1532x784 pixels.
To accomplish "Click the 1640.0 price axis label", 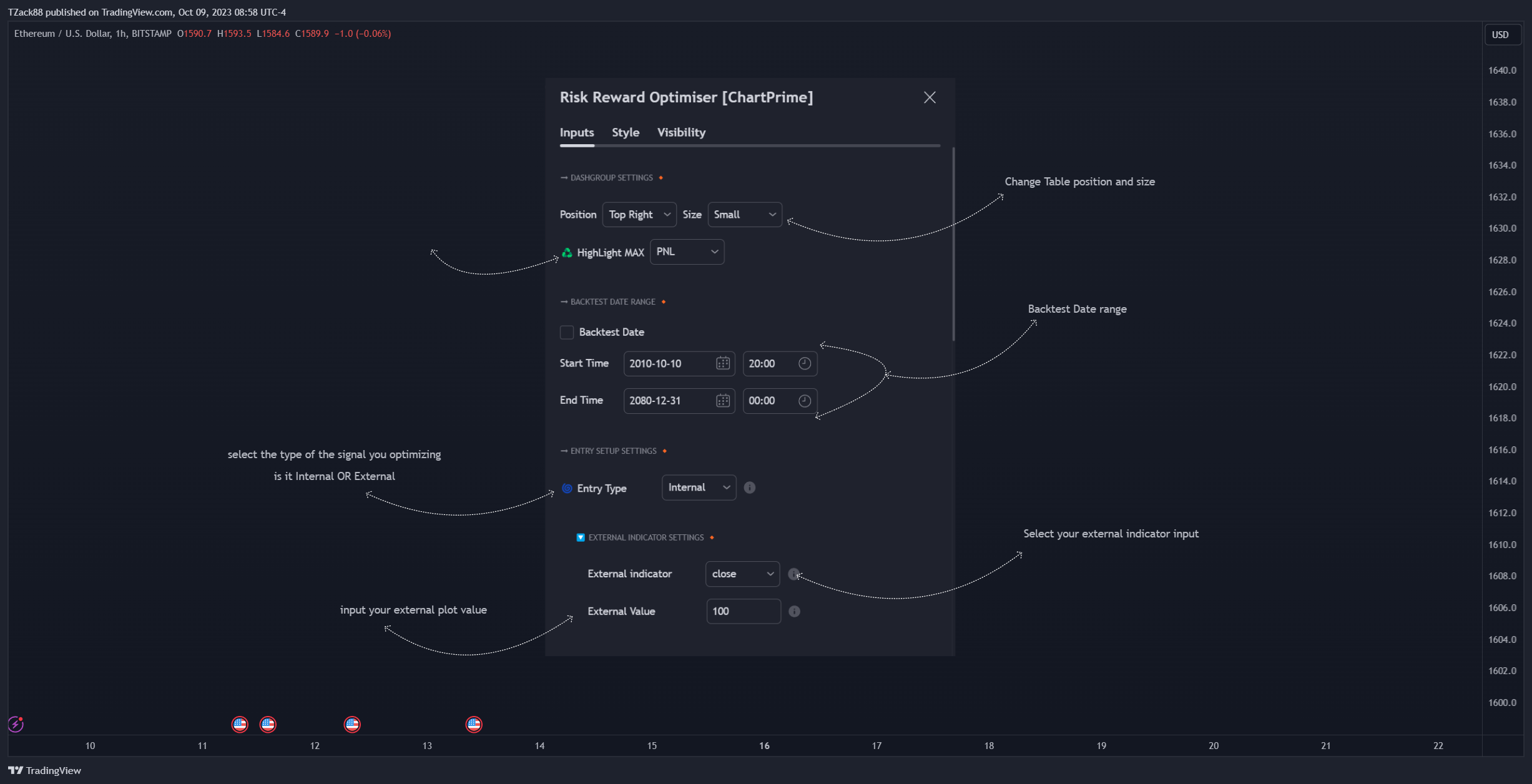I will point(1502,71).
